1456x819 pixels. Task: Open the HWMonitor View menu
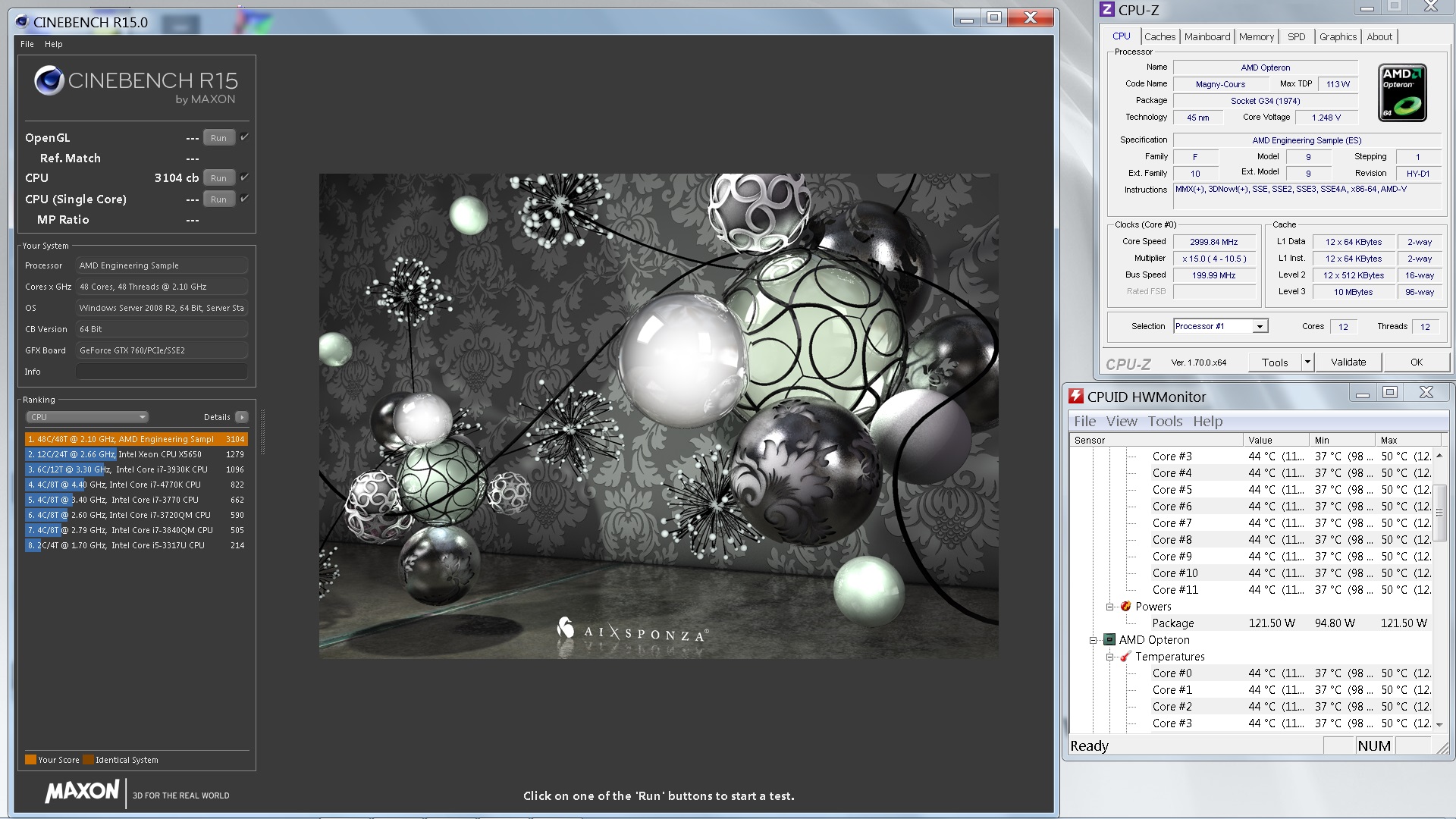pos(1121,422)
